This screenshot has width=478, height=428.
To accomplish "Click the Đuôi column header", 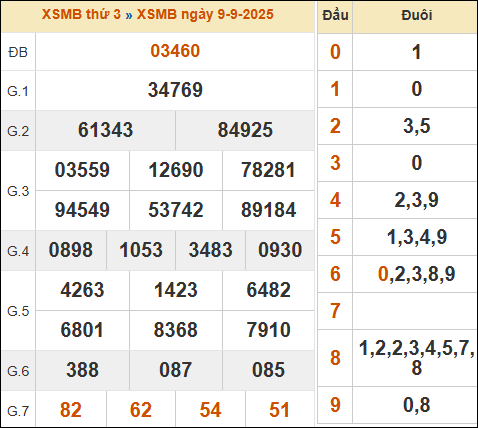I will (x=417, y=15).
